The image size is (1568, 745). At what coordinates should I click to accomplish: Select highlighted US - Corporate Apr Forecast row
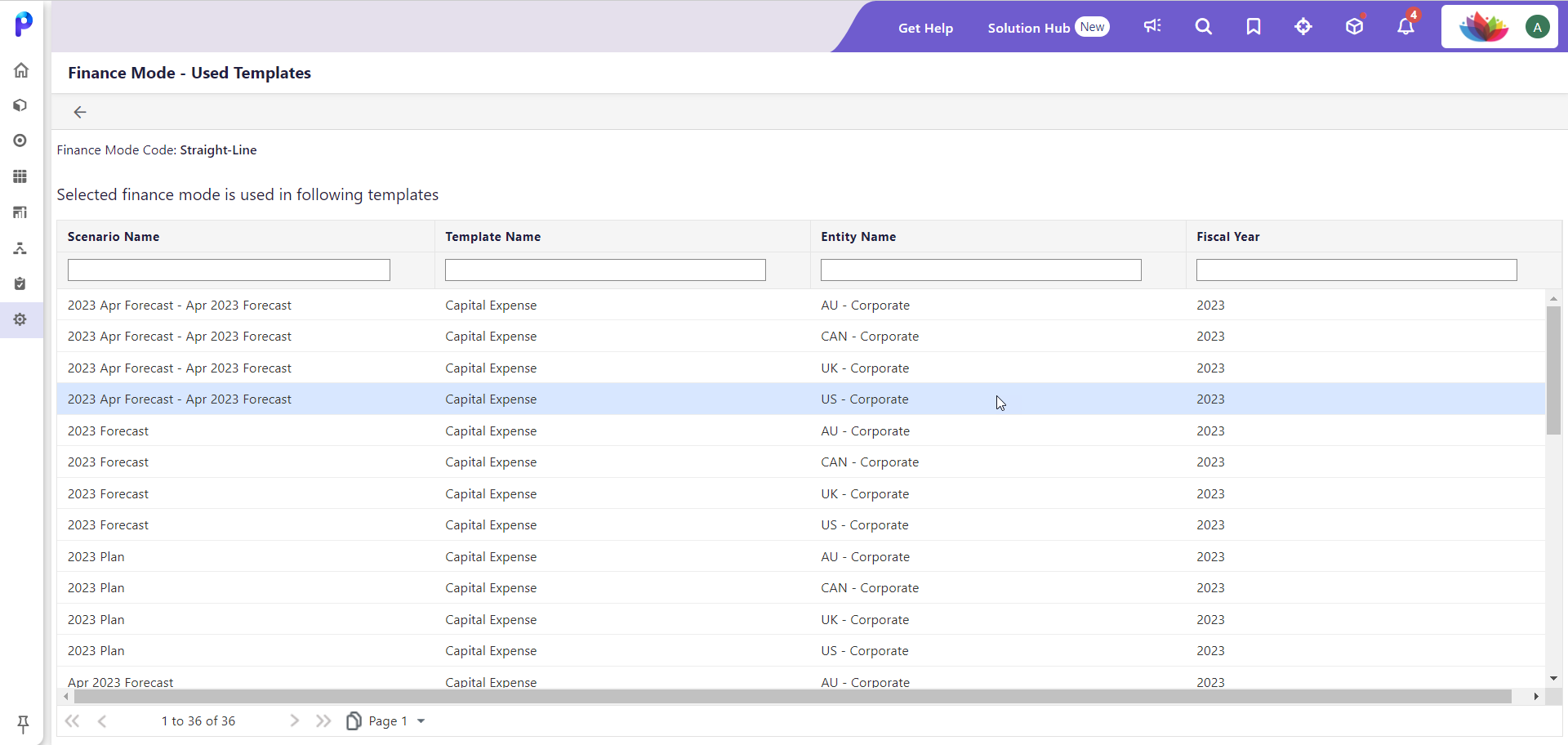[x=800, y=399]
